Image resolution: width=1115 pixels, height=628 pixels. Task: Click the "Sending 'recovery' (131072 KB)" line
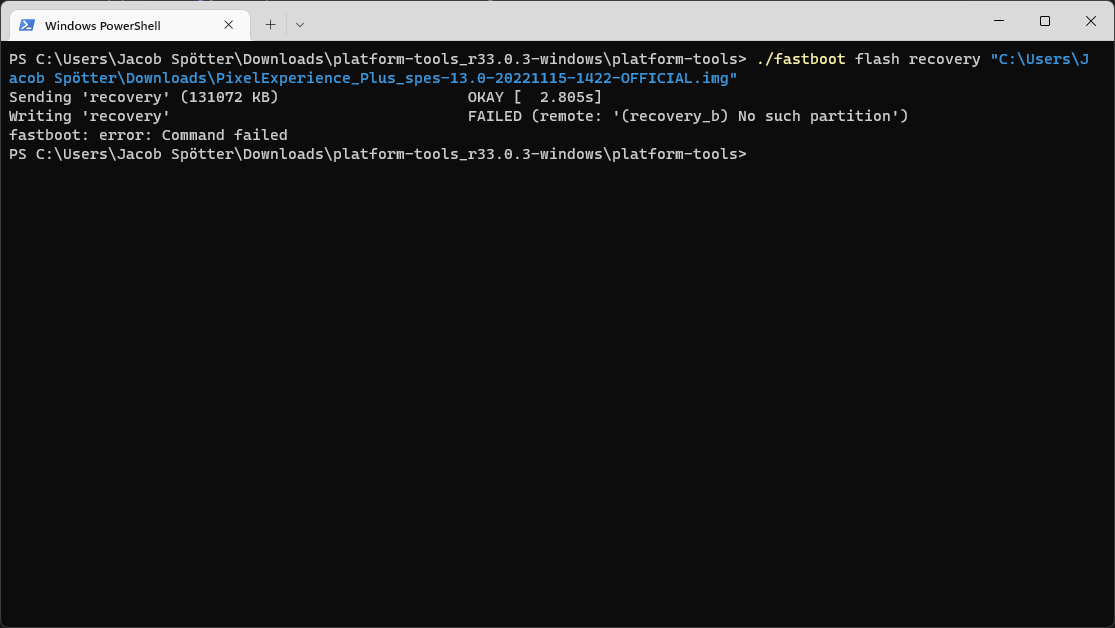pyautogui.click(x=144, y=97)
